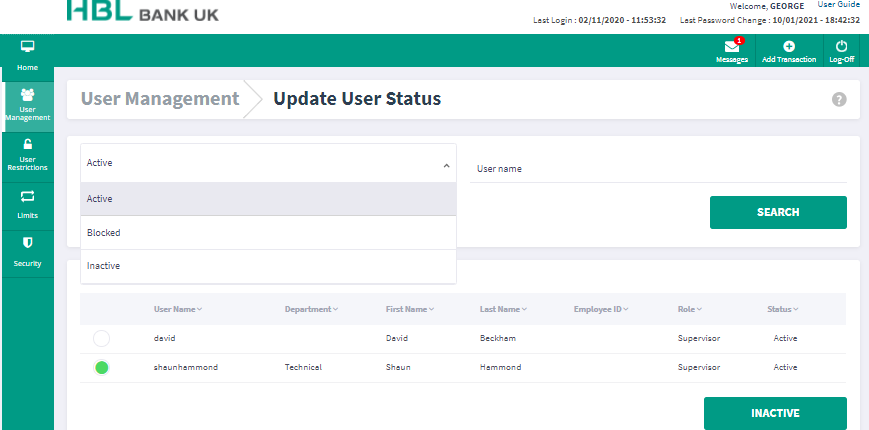The width and height of the screenshot is (869, 430).
Task: Click the Security sidebar label
Action: pos(28,264)
